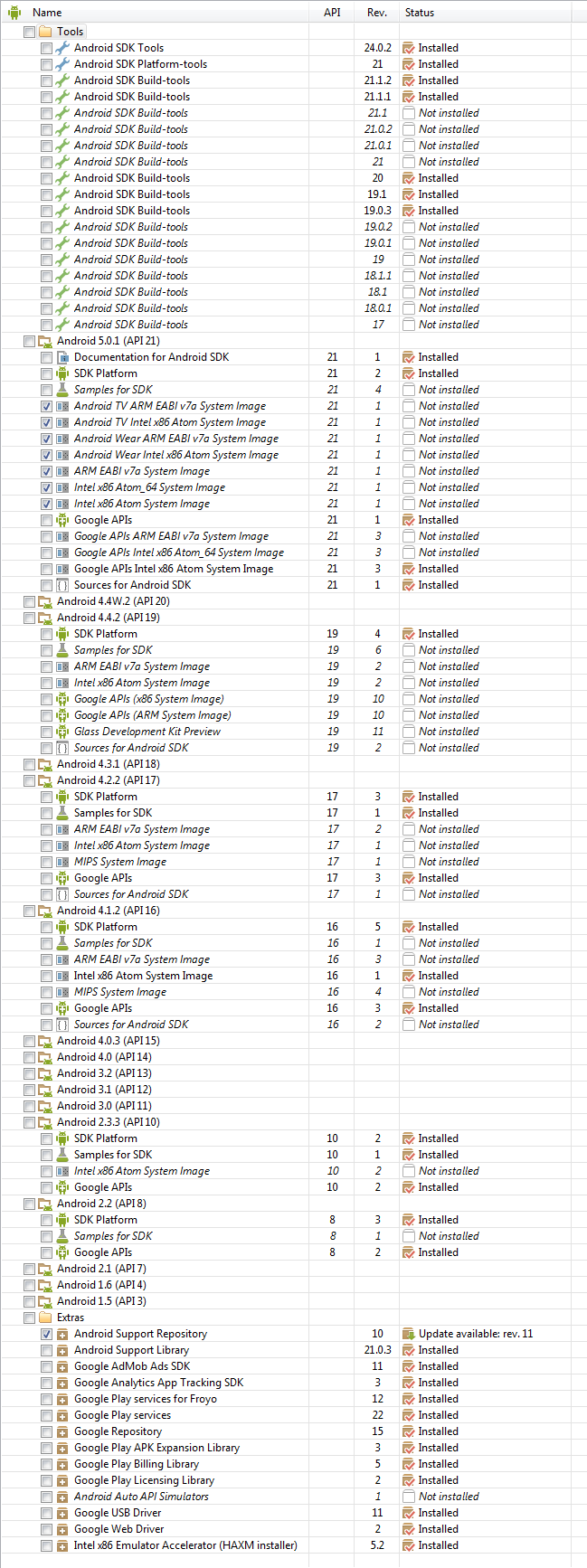The height and width of the screenshot is (1568, 587).
Task: Uncheck Android TV ARM EABI v7a System Image
Action: tap(46, 406)
